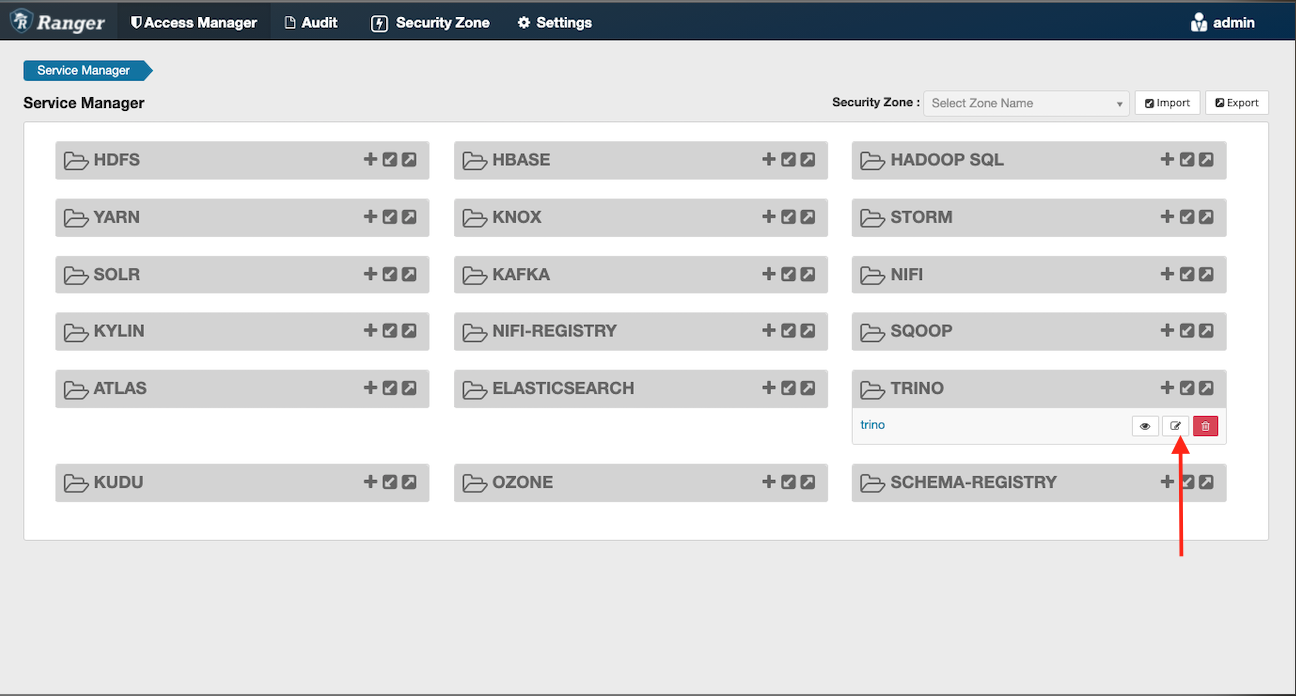This screenshot has height=696, width=1296.
Task: Open the admin user menu
Action: coord(1222,22)
